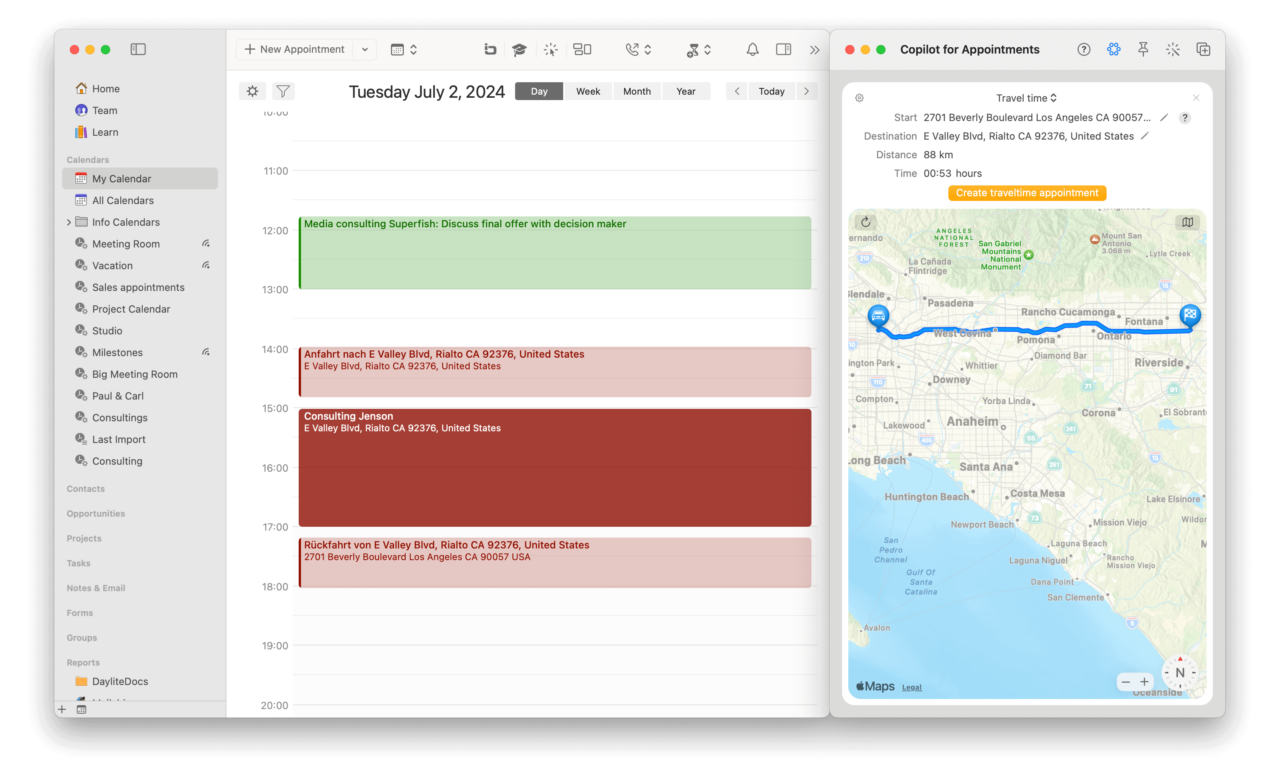Click the graduation cap Learn icon in toolbar
Screen dimensions: 1280x775
pyautogui.click(x=519, y=48)
